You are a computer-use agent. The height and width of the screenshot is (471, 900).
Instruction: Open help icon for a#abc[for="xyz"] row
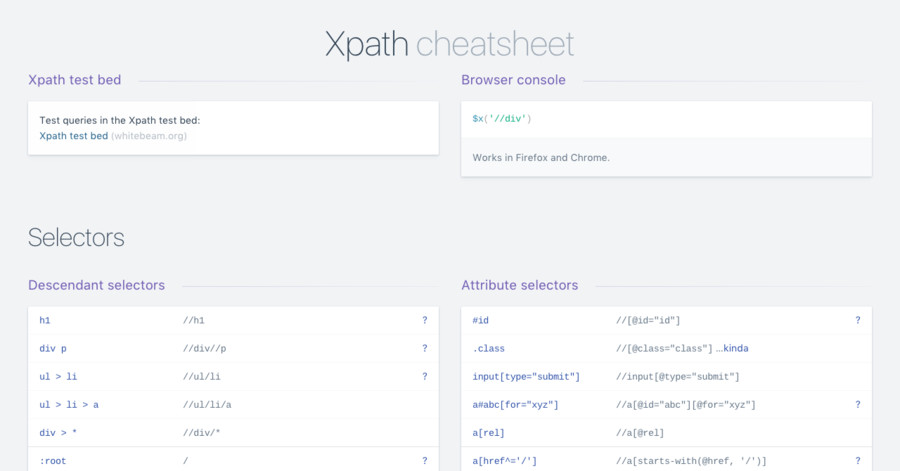857,405
